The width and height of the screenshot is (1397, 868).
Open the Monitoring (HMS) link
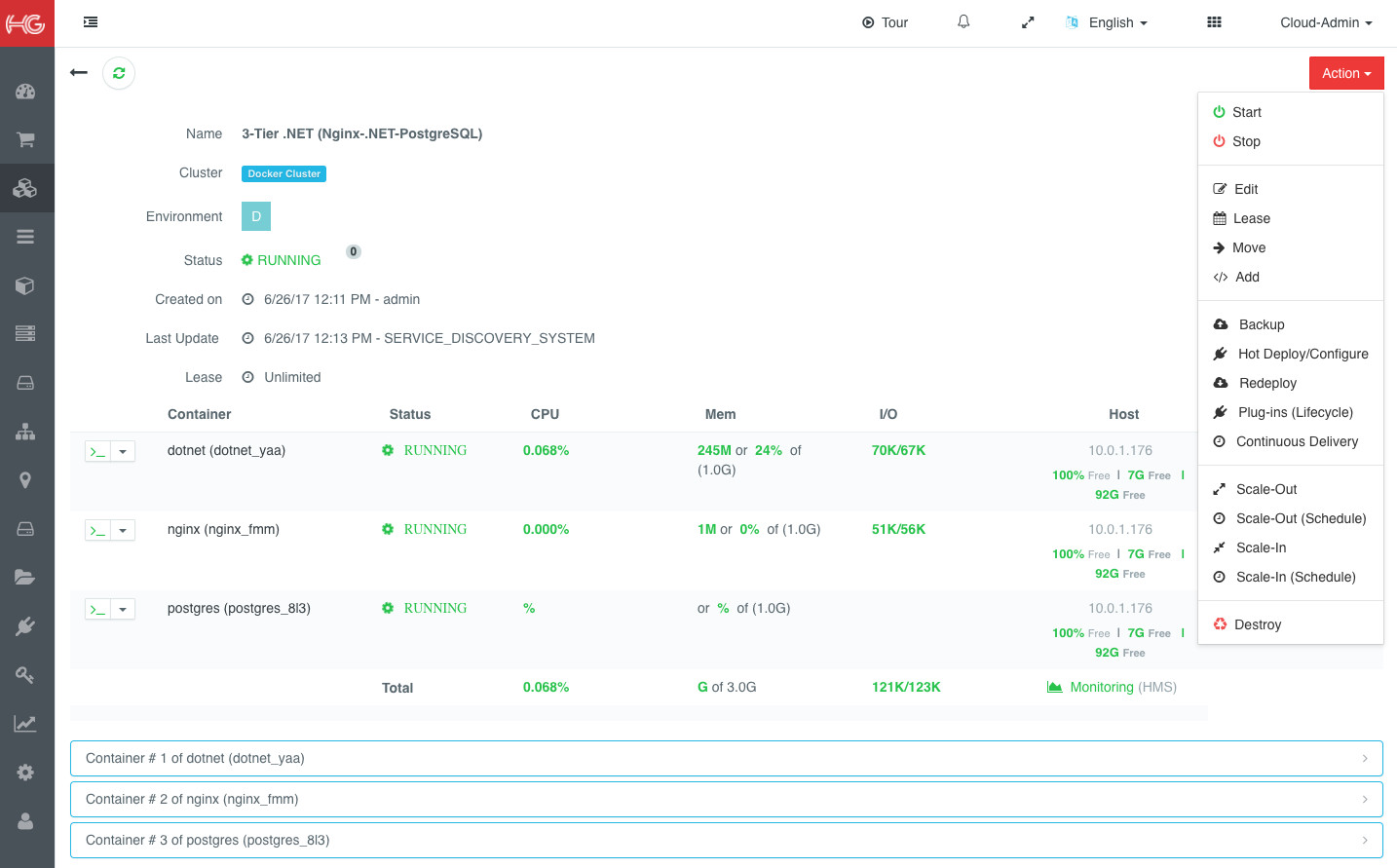1112,687
